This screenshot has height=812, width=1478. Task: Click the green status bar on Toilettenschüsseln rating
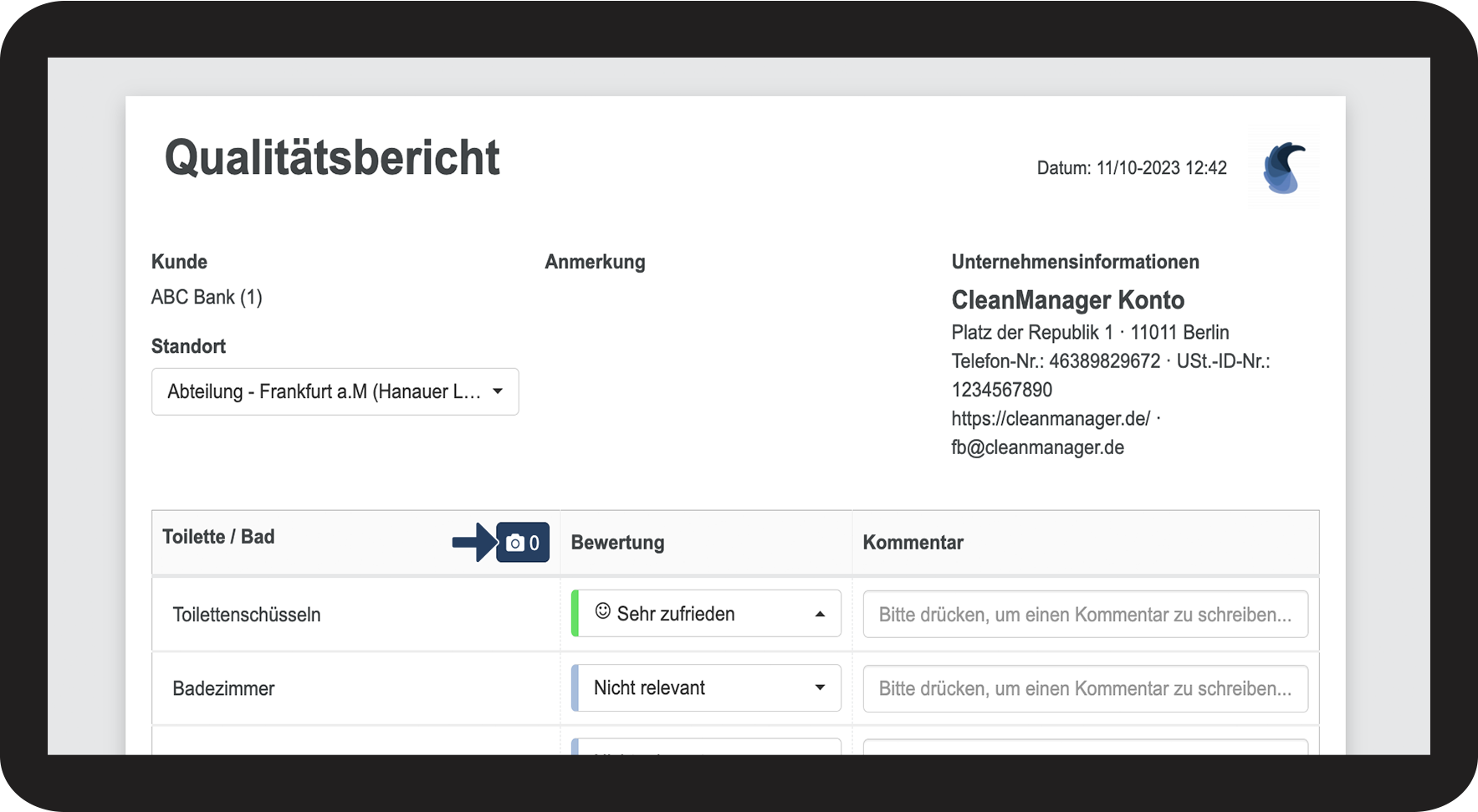[575, 614]
